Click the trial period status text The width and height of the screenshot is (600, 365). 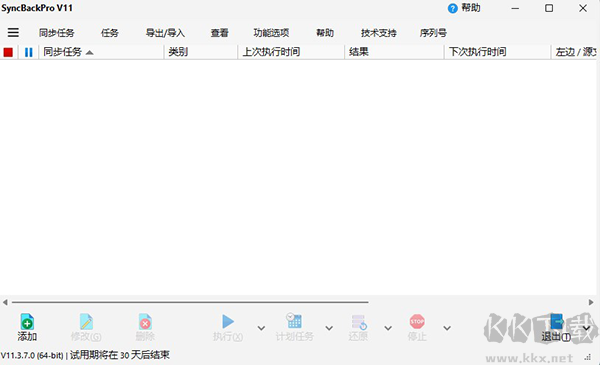(120, 355)
